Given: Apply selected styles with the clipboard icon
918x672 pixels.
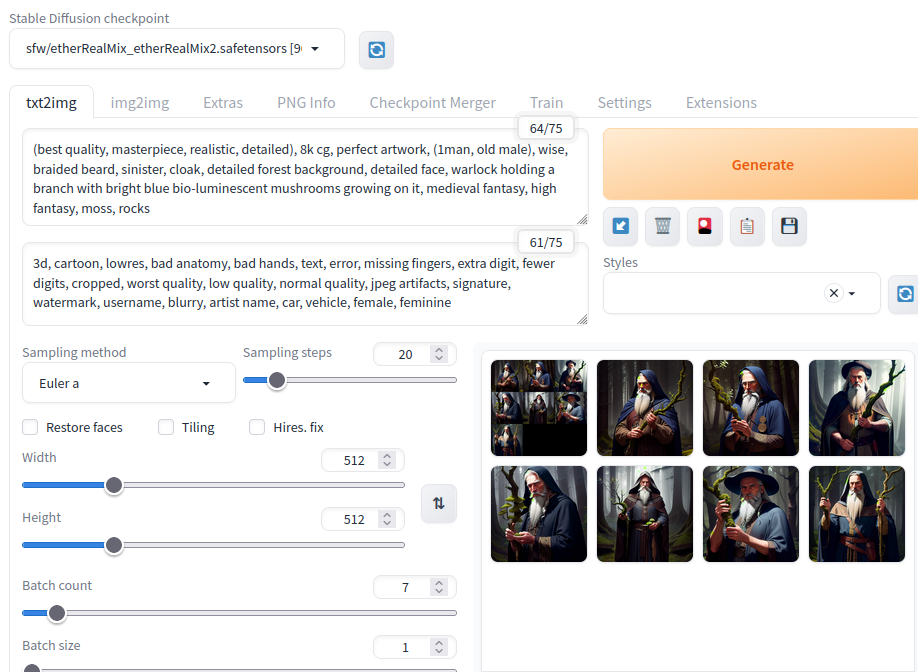Looking at the screenshot, I should point(747,226).
